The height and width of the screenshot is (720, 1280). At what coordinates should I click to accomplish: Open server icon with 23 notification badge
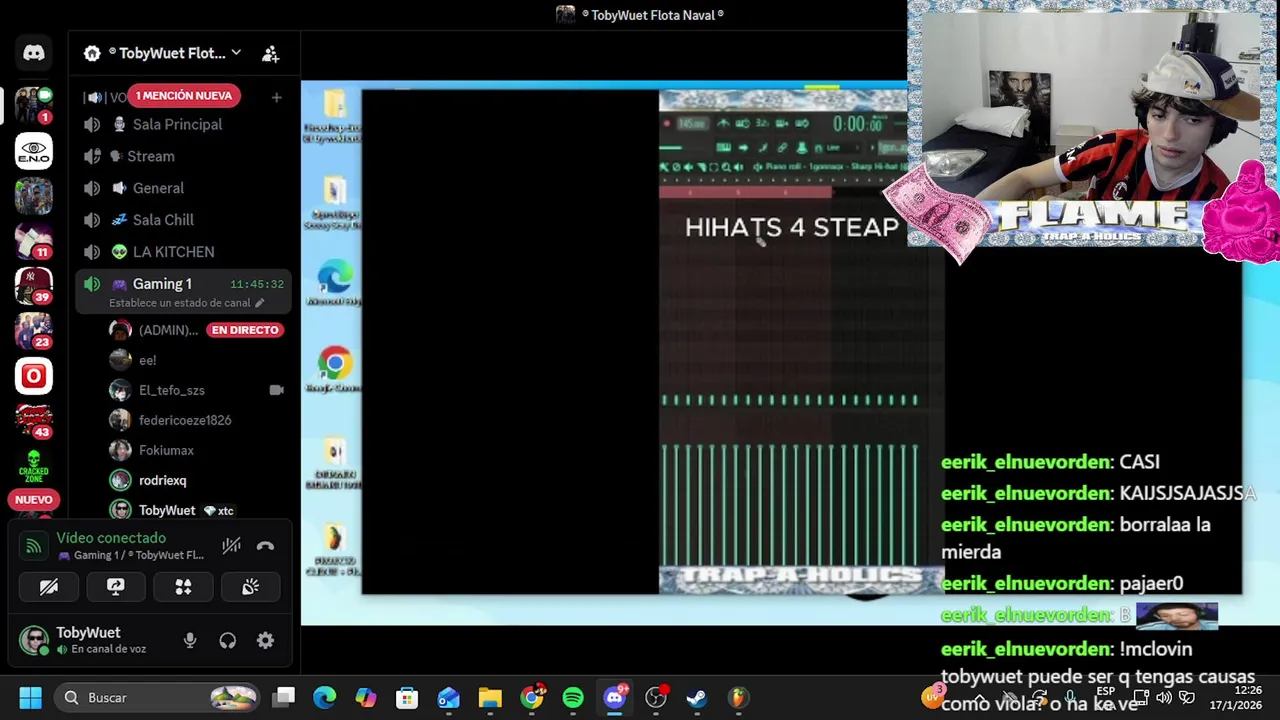click(34, 331)
